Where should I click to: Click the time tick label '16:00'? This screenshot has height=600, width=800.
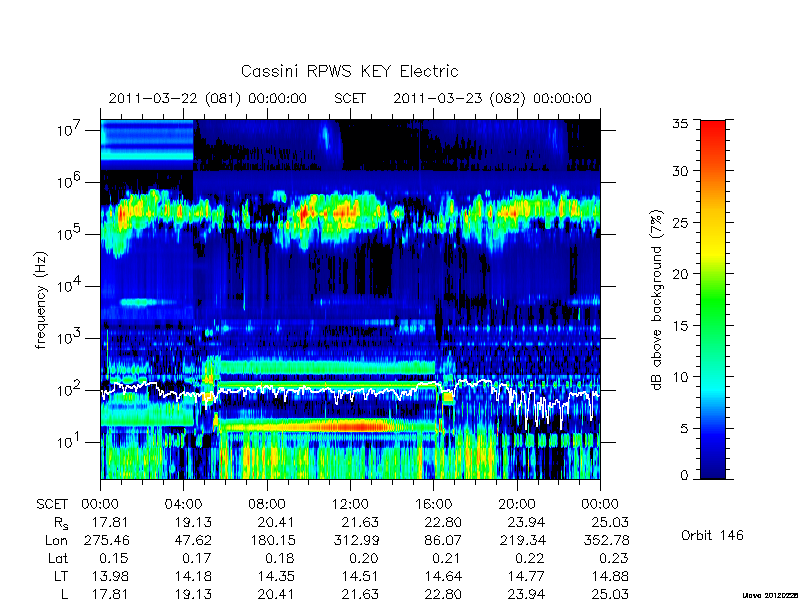433,504
